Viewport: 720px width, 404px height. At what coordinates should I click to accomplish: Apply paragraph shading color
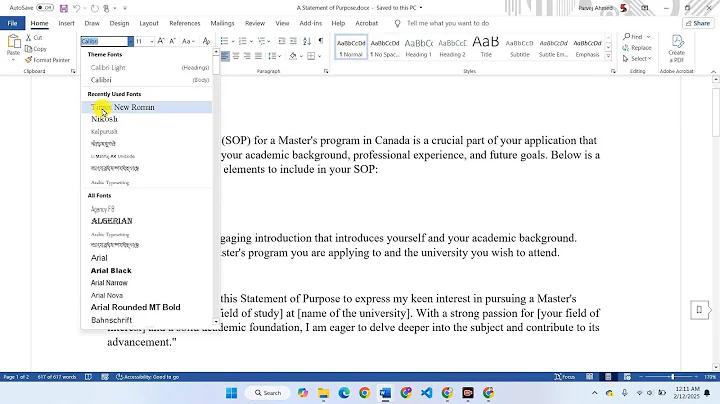pos(293,56)
